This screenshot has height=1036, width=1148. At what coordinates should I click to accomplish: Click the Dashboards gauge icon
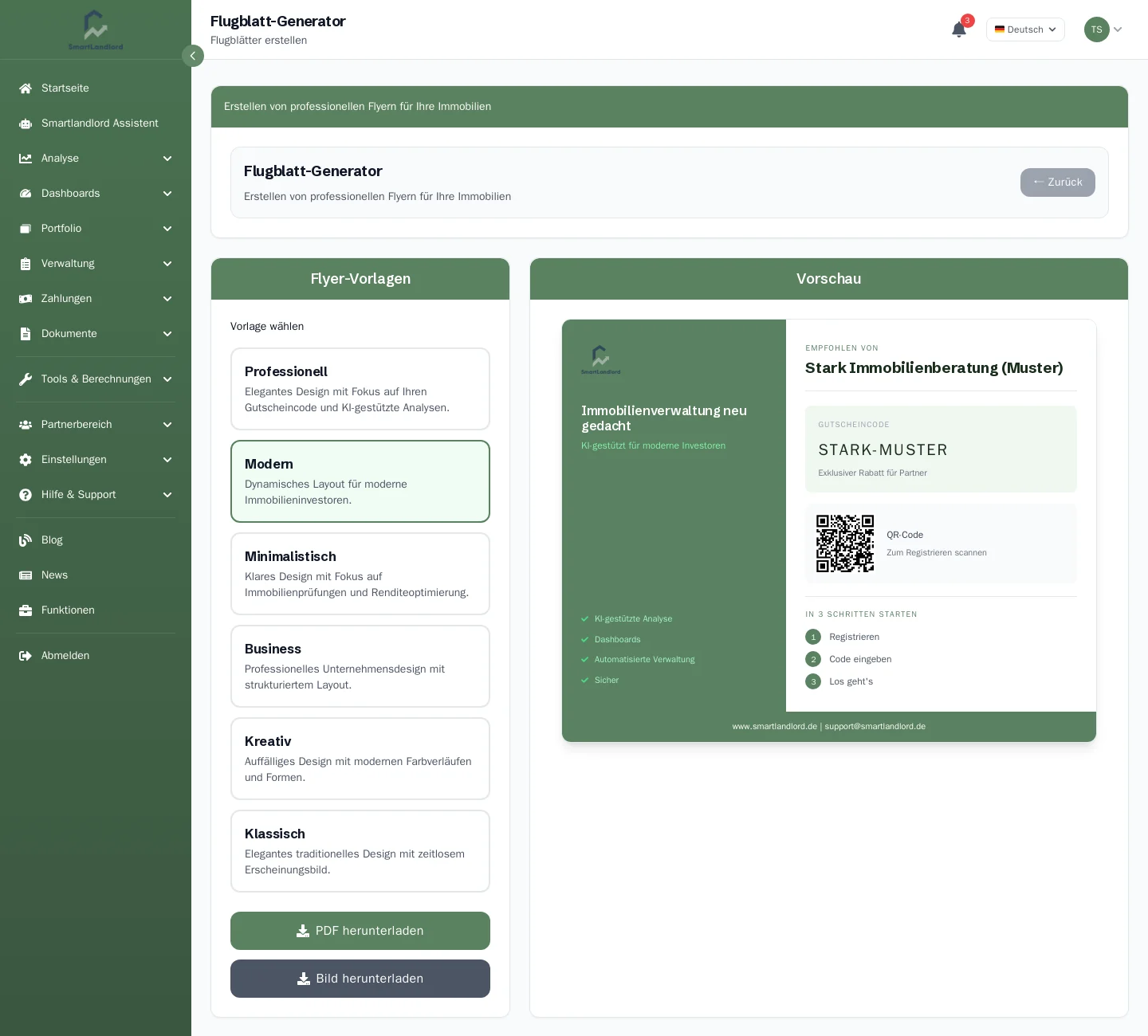click(x=26, y=194)
